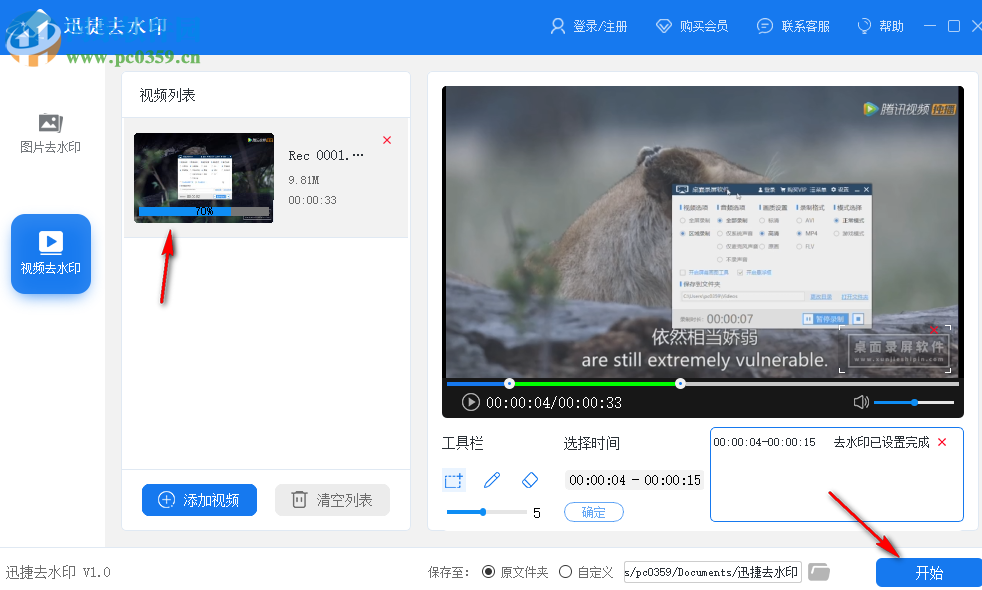Select the rectangle selection tool in 工具栏

click(x=453, y=480)
